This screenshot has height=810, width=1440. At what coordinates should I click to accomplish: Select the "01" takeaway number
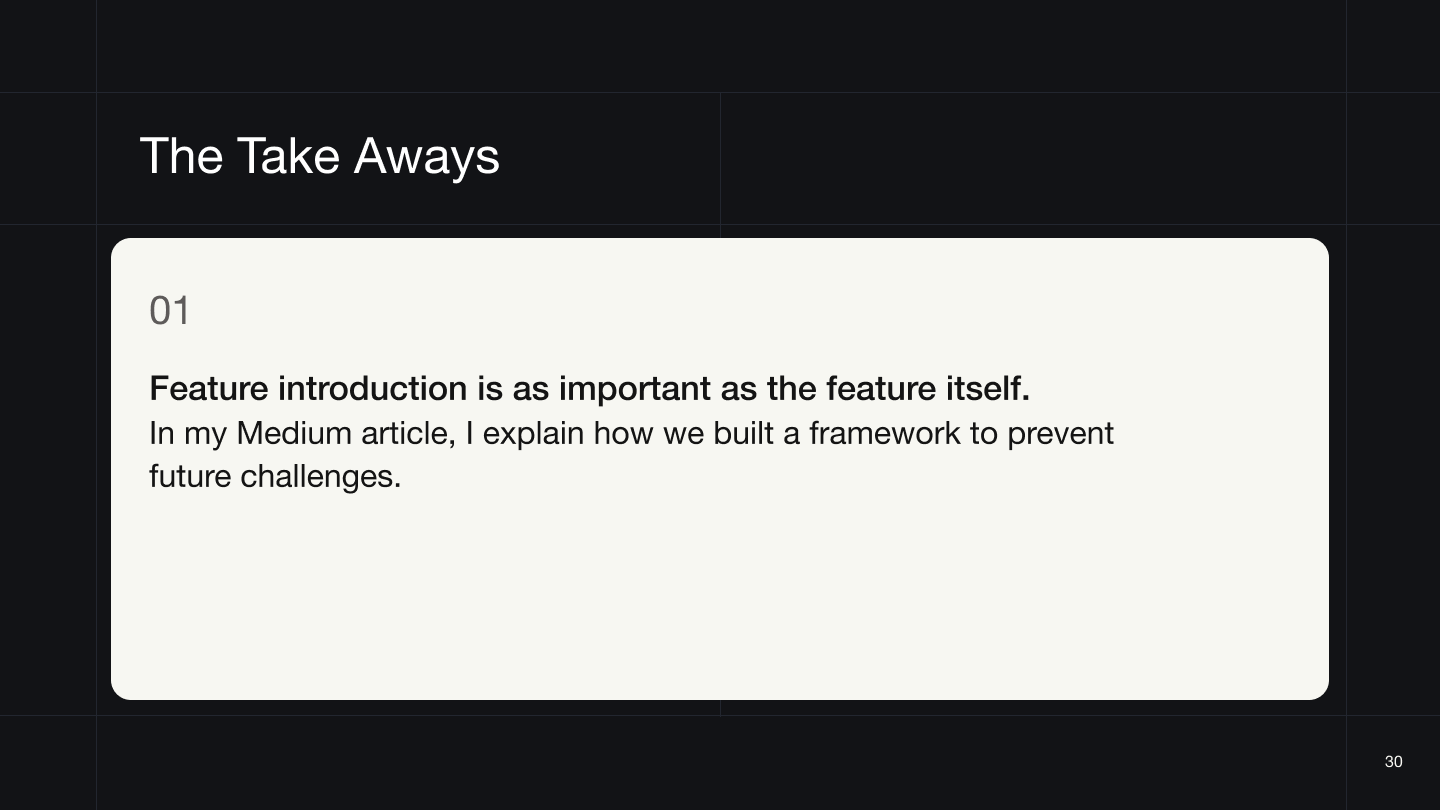[x=169, y=311]
